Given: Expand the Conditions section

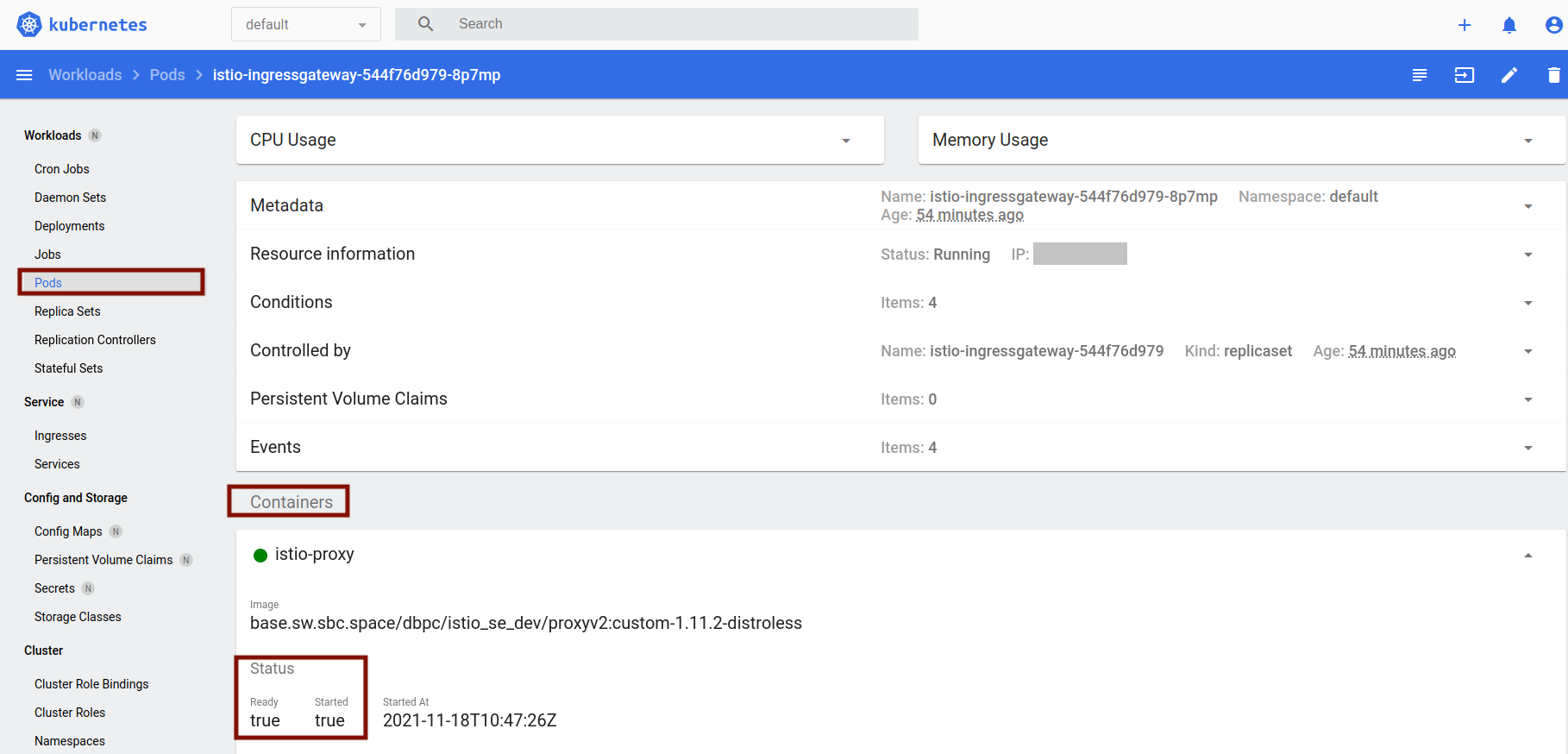Looking at the screenshot, I should point(1527,303).
